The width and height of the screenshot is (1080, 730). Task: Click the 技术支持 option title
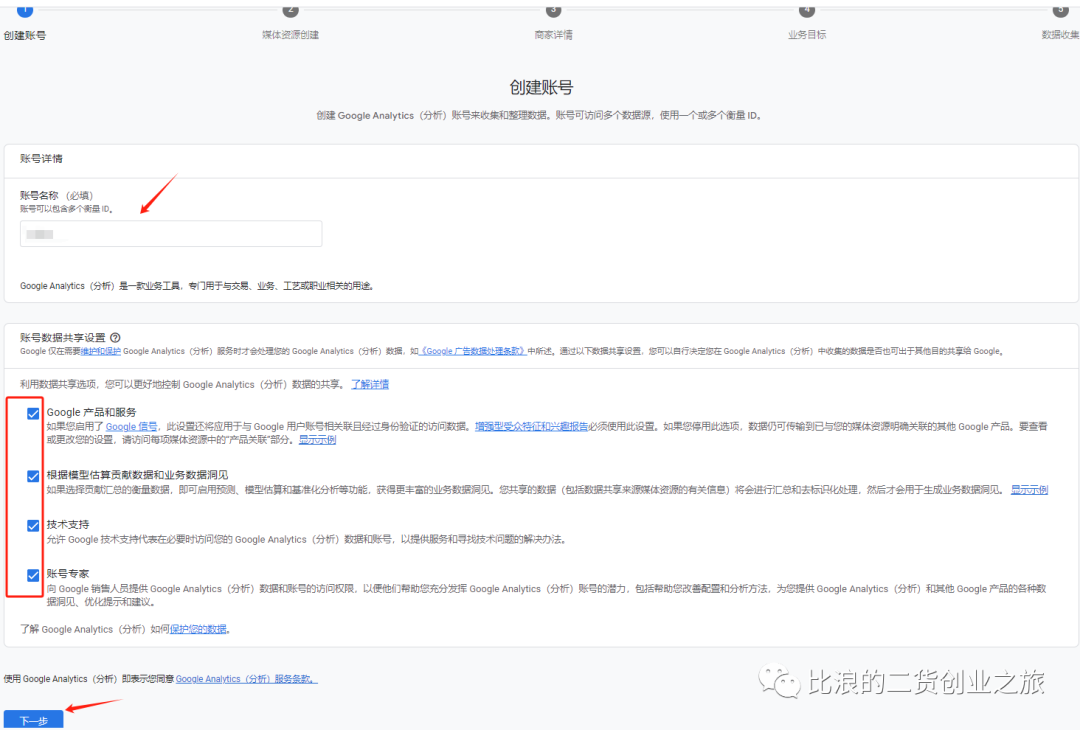(68, 524)
